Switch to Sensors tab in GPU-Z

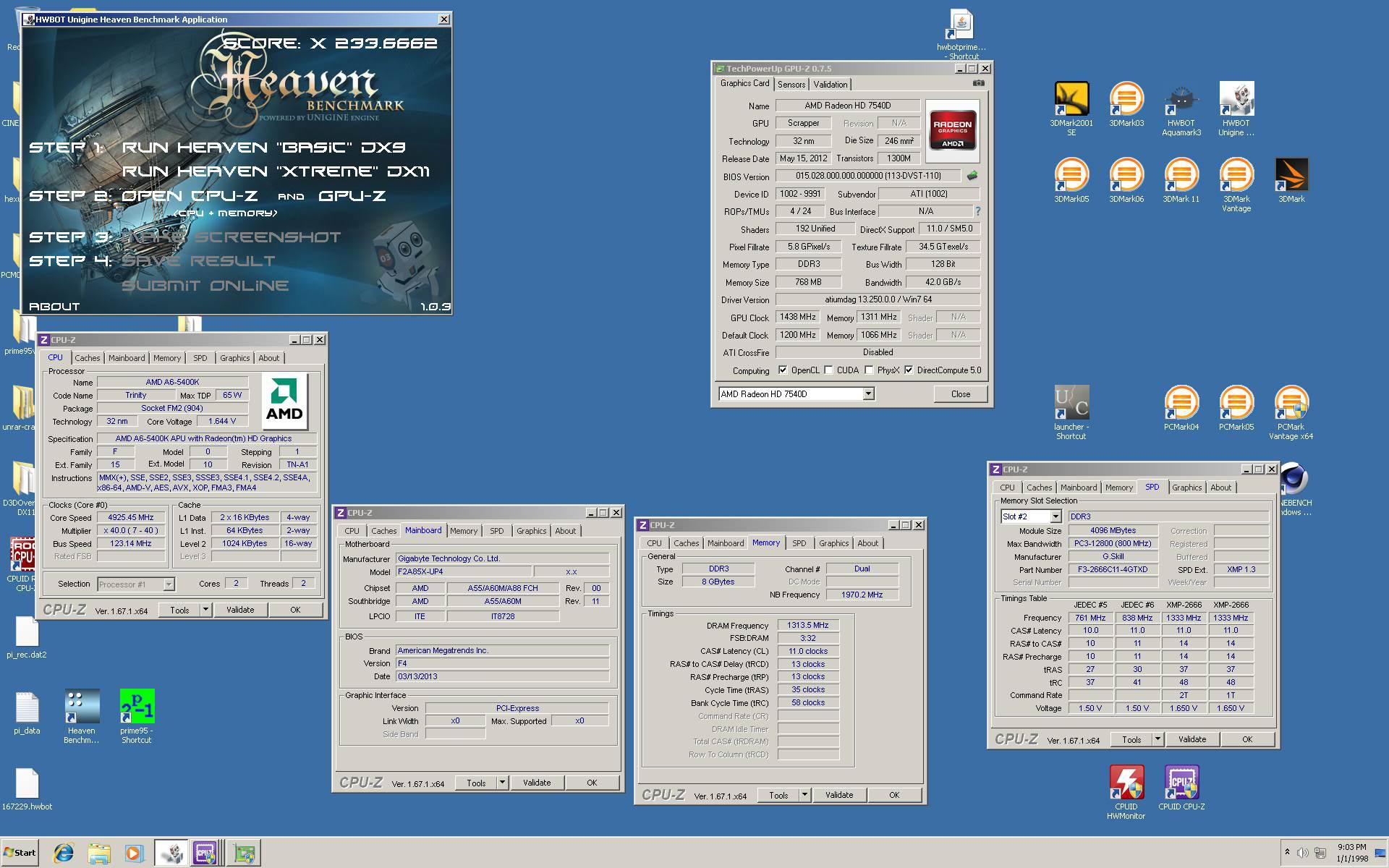pos(791,85)
